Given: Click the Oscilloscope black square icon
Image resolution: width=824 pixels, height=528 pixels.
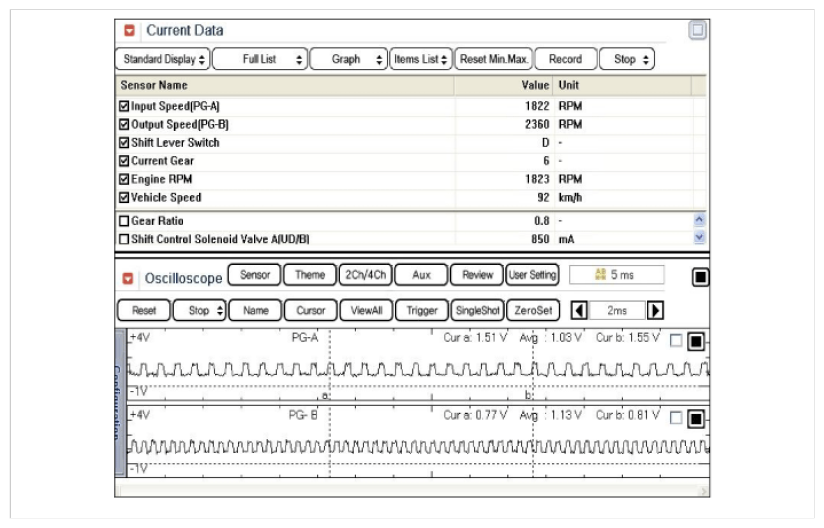Looking at the screenshot, I should [700, 277].
